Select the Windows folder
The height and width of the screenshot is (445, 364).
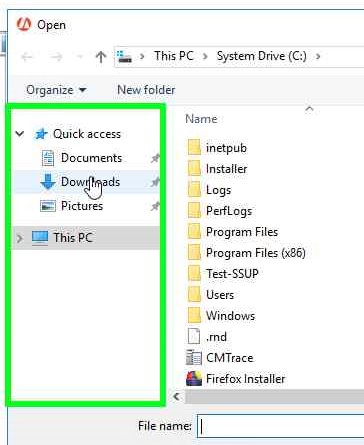click(230, 316)
